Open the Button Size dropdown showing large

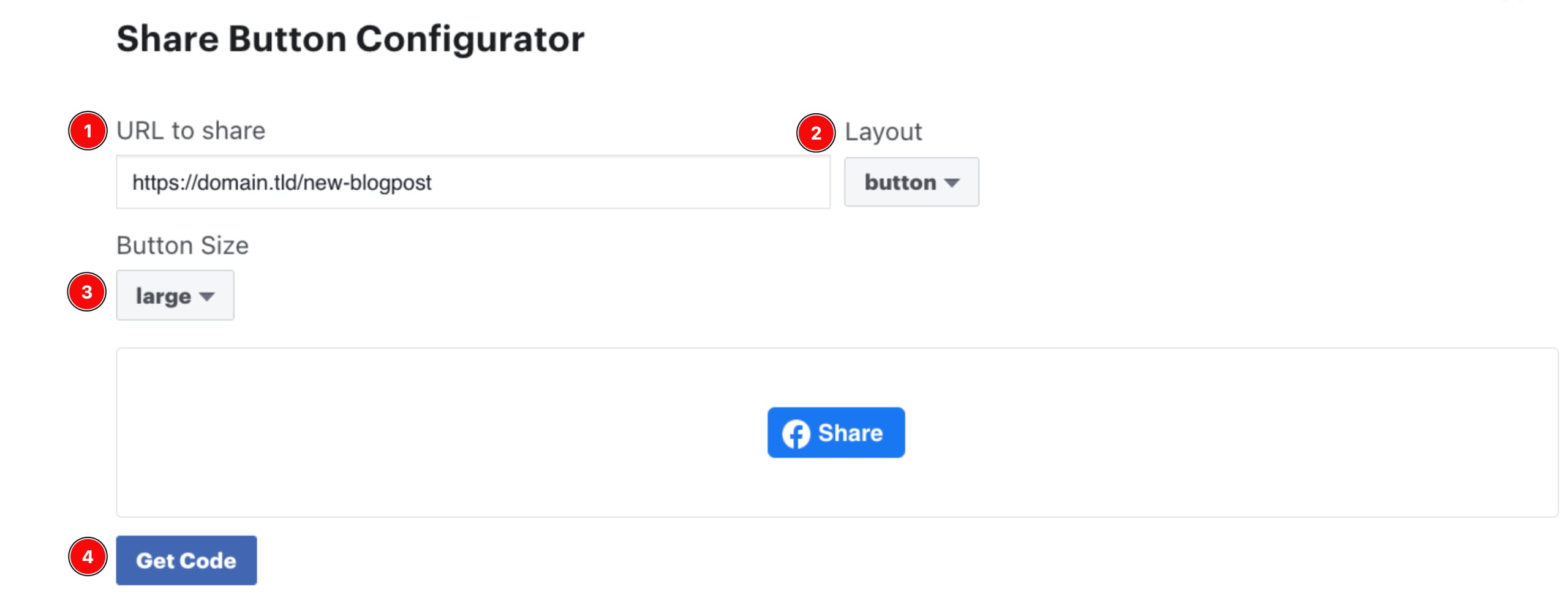tap(175, 295)
